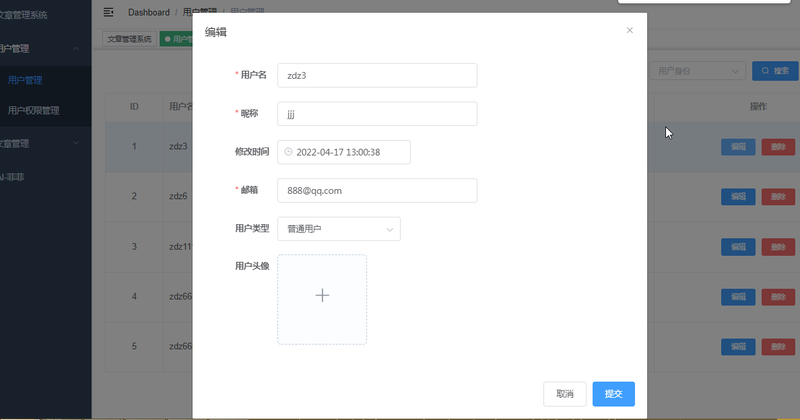Switch to the 文章管理系统 tag tab

[130, 39]
